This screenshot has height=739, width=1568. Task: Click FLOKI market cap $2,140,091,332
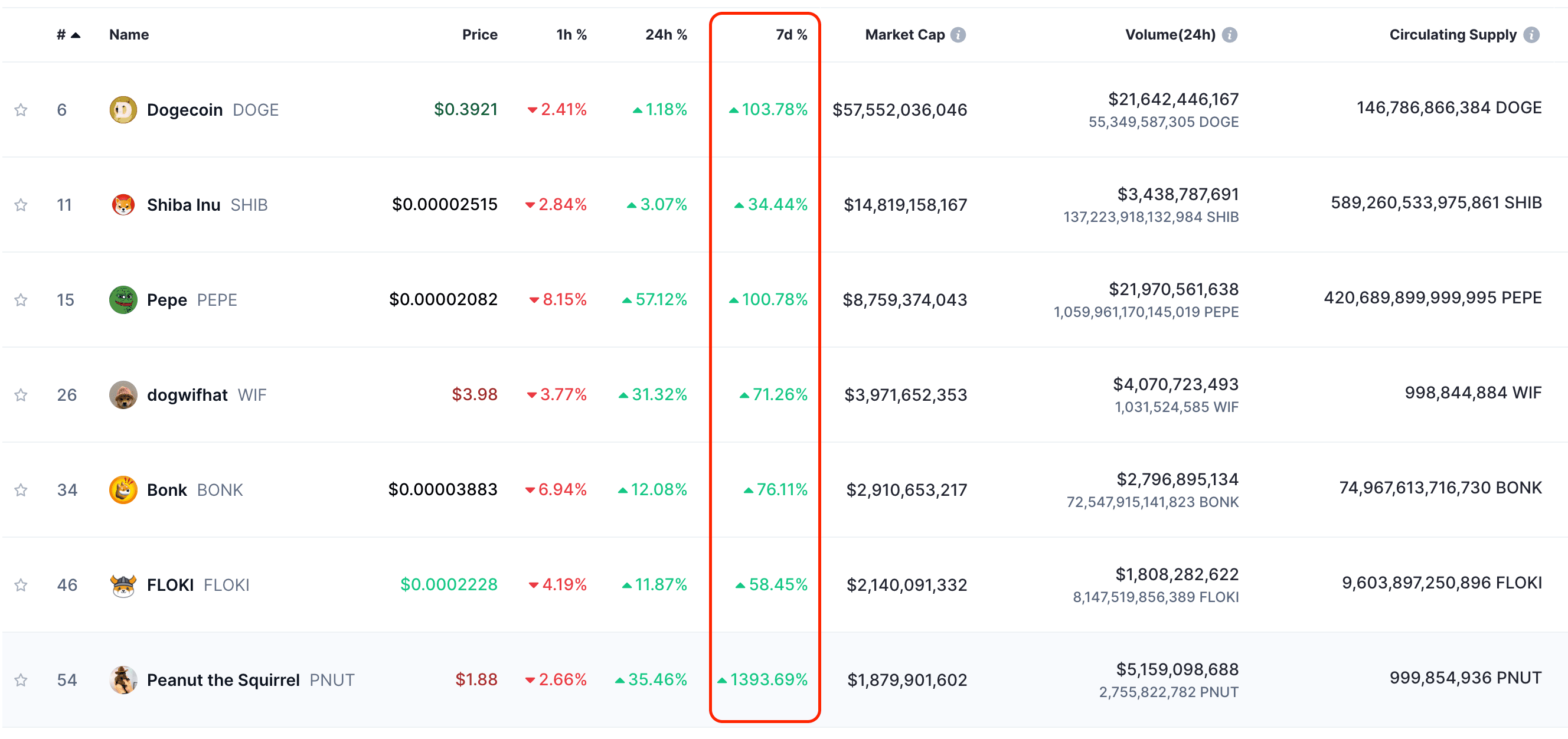tap(907, 584)
